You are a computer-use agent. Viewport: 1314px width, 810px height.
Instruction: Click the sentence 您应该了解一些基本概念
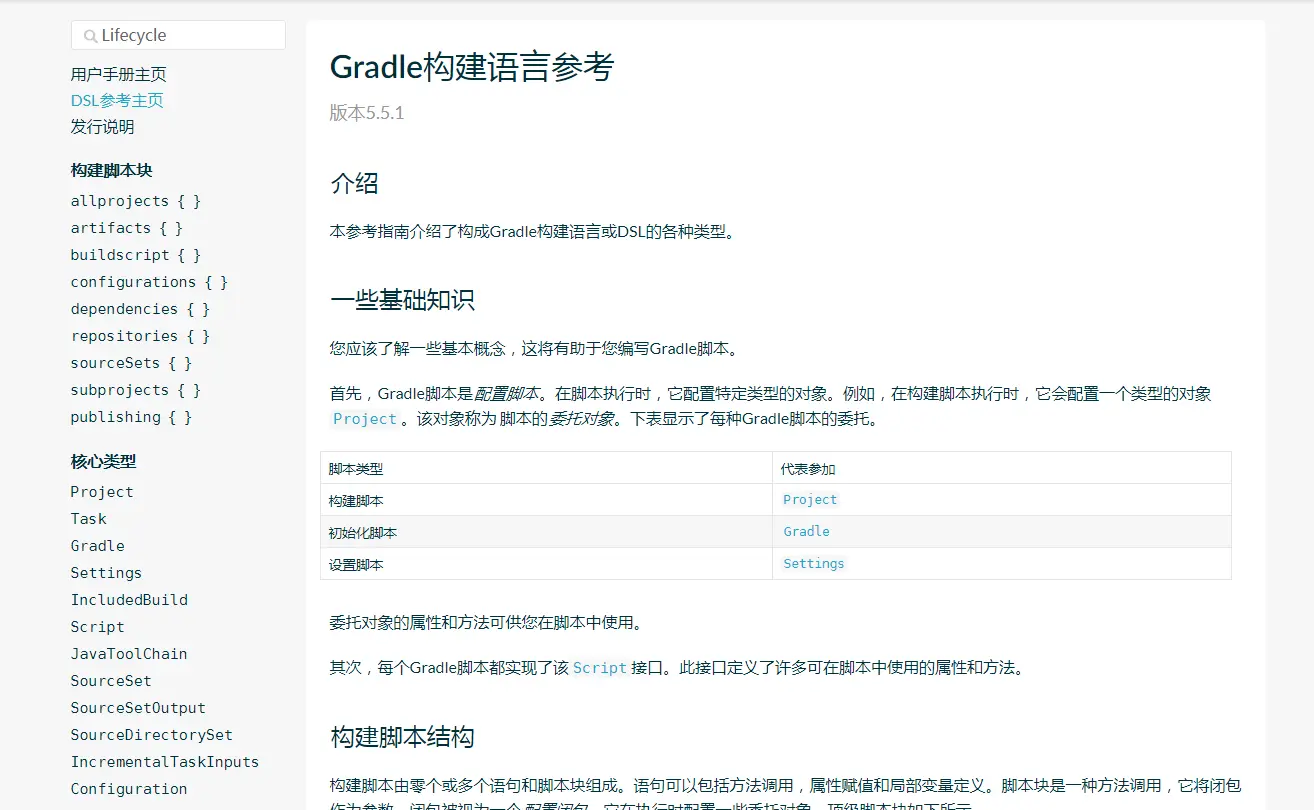[534, 349]
